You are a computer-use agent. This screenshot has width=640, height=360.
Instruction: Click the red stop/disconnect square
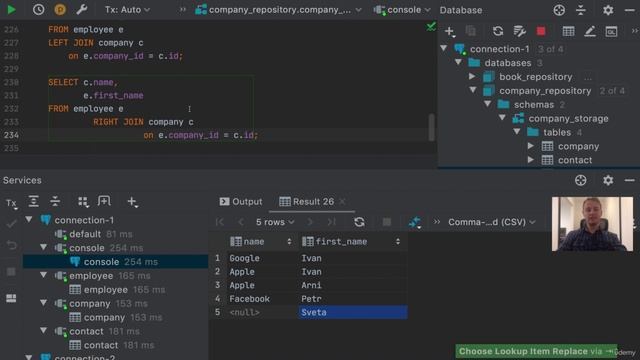(x=541, y=31)
